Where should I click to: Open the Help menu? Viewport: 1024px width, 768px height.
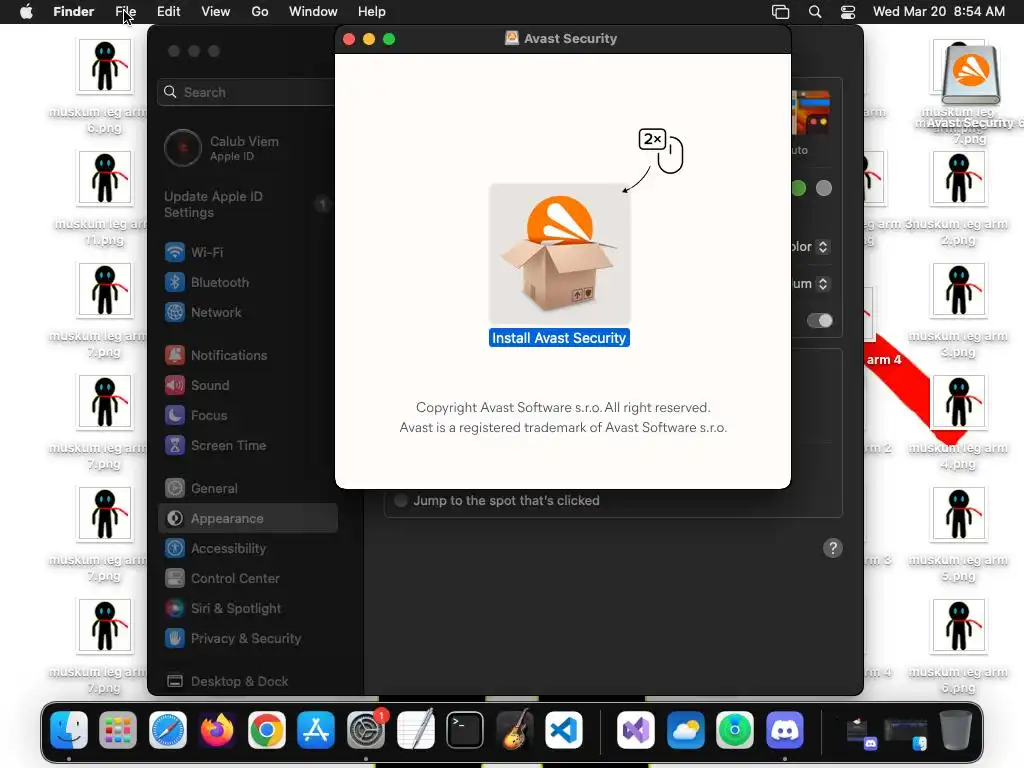coord(372,12)
